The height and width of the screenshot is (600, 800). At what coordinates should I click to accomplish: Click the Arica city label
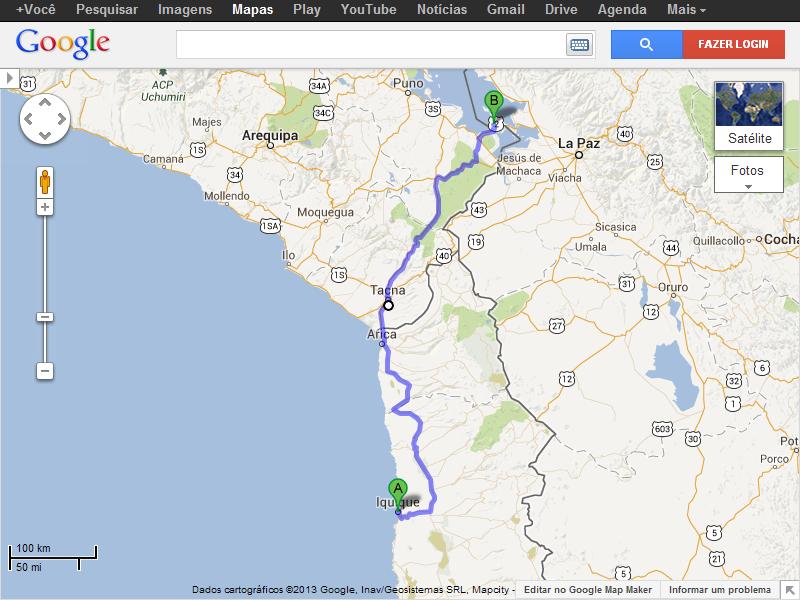point(382,334)
